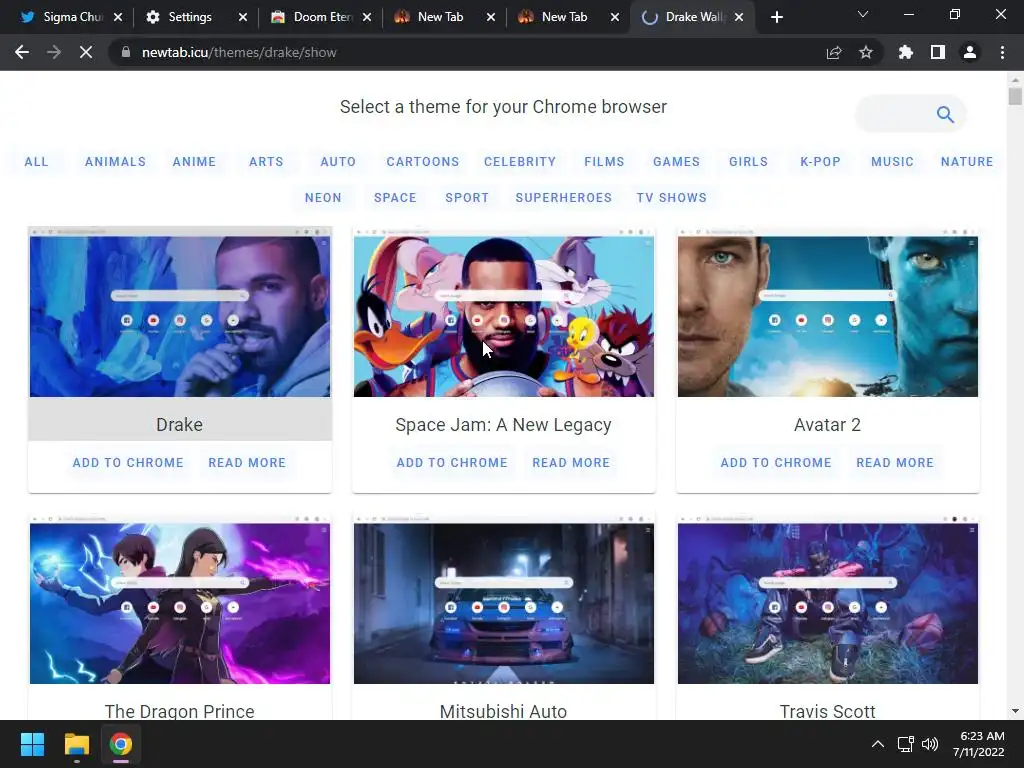Image resolution: width=1024 pixels, height=768 pixels.
Task: Show CELEBRITY themes
Action: coord(520,161)
